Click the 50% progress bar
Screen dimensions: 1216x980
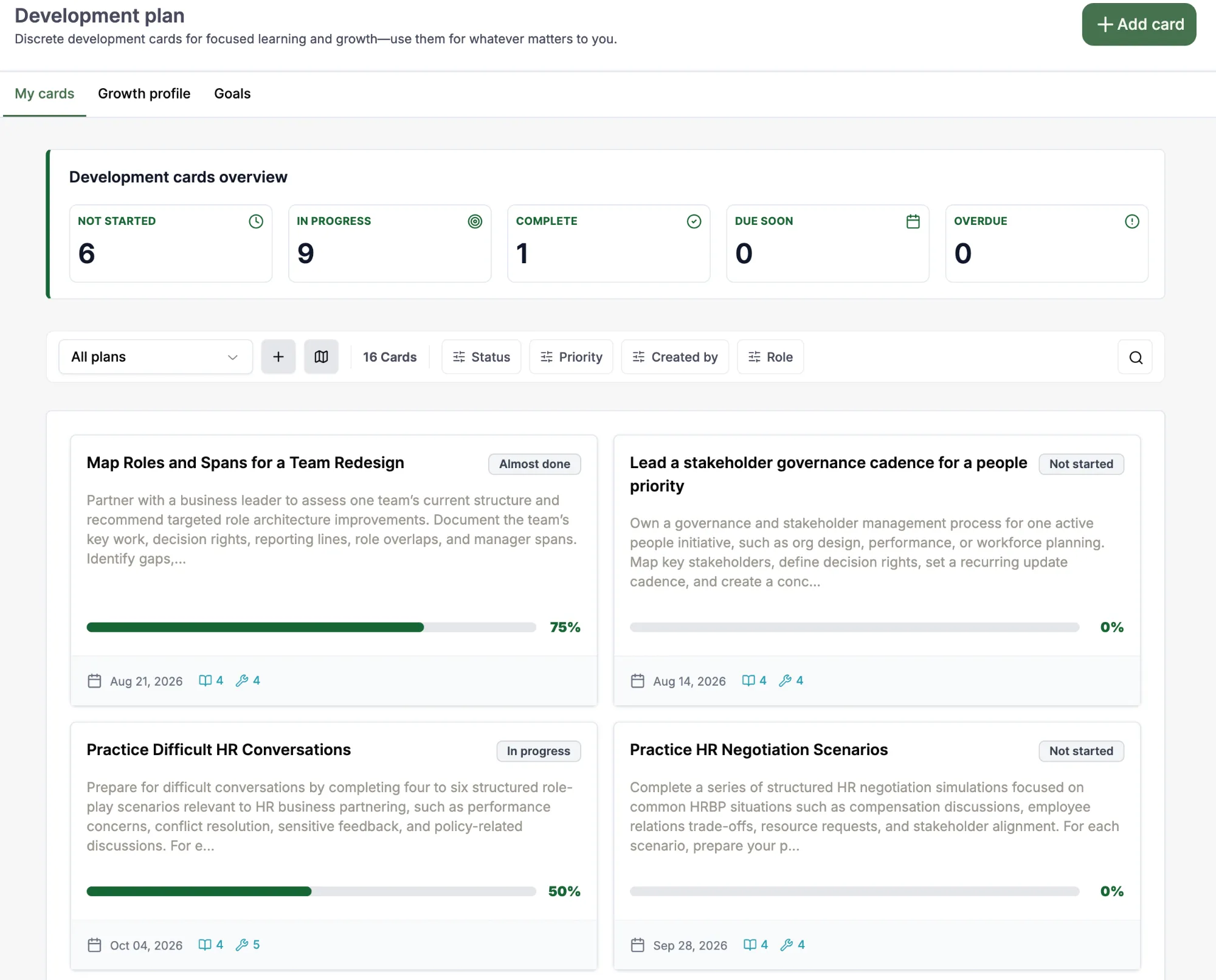(x=311, y=891)
